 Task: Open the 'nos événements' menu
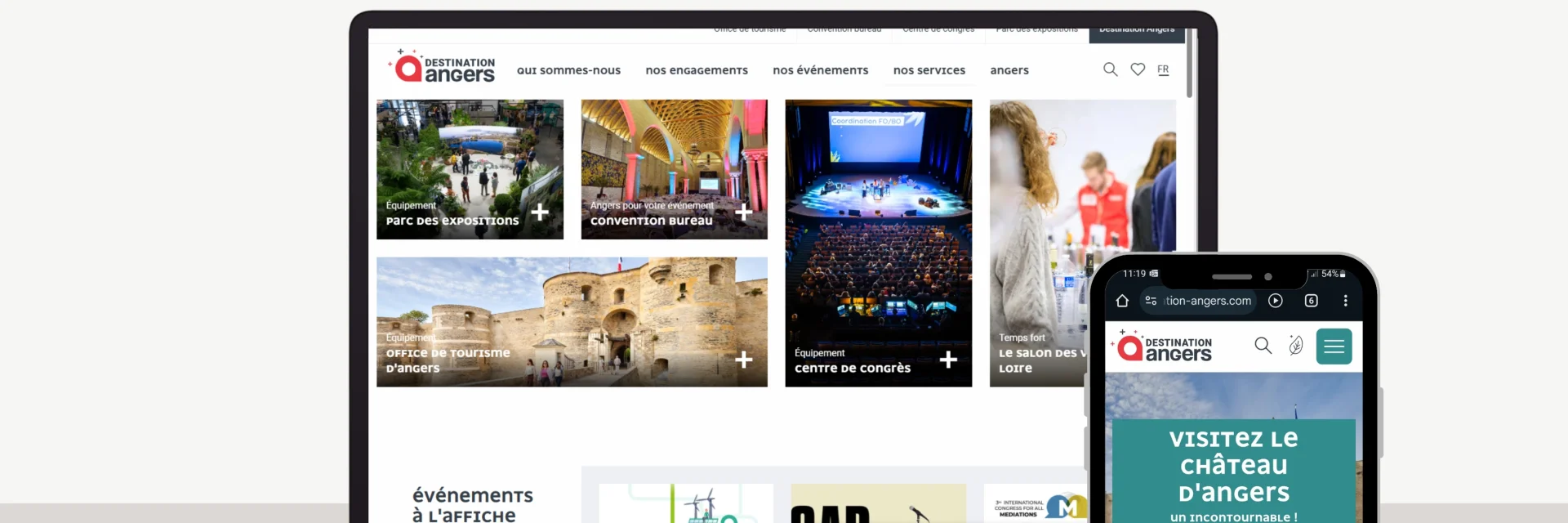(x=821, y=70)
